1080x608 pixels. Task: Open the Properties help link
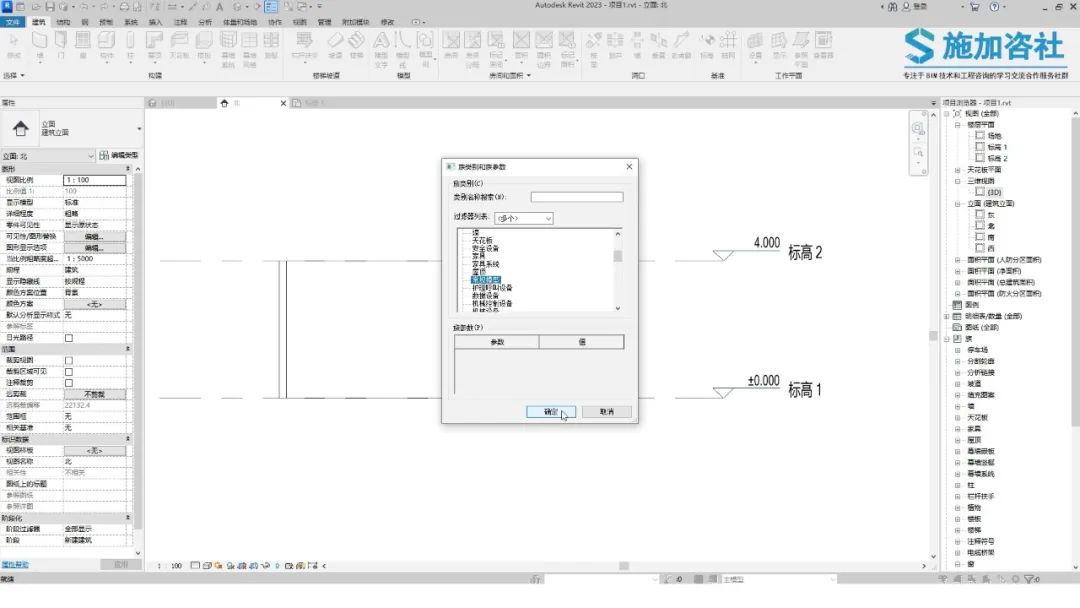pyautogui.click(x=15, y=565)
